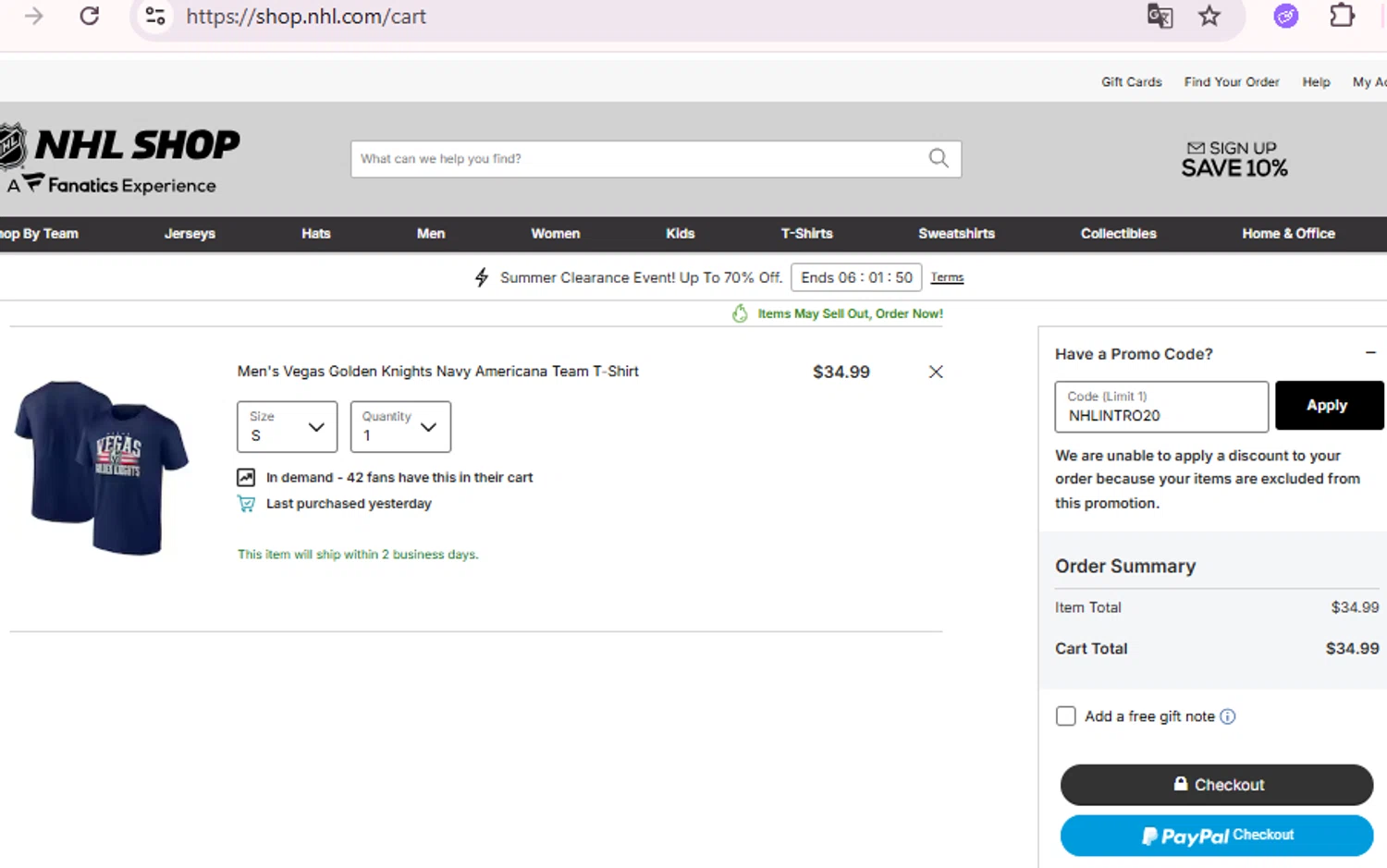Click 'Last purchased yesterday' text

(349, 504)
